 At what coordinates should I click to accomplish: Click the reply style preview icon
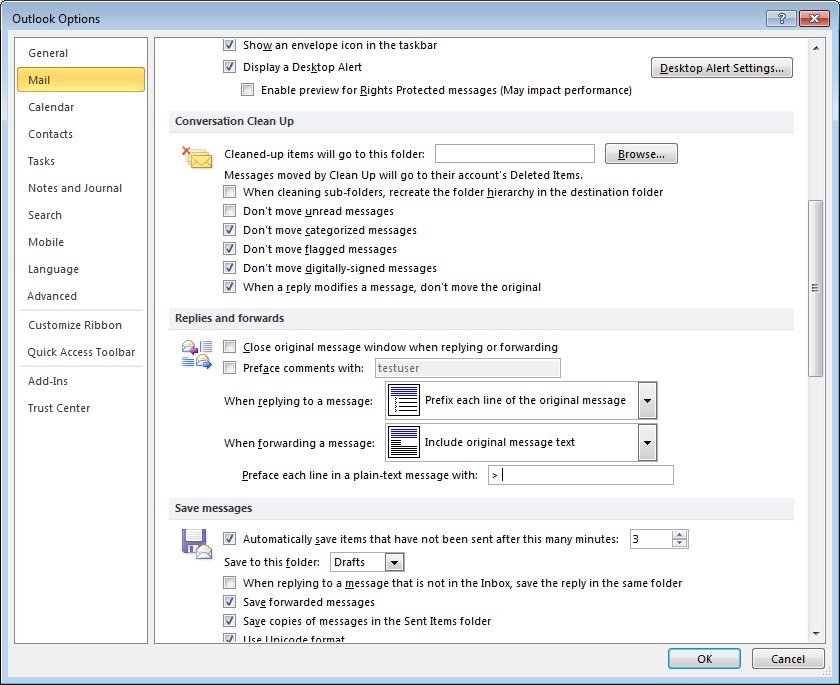403,400
